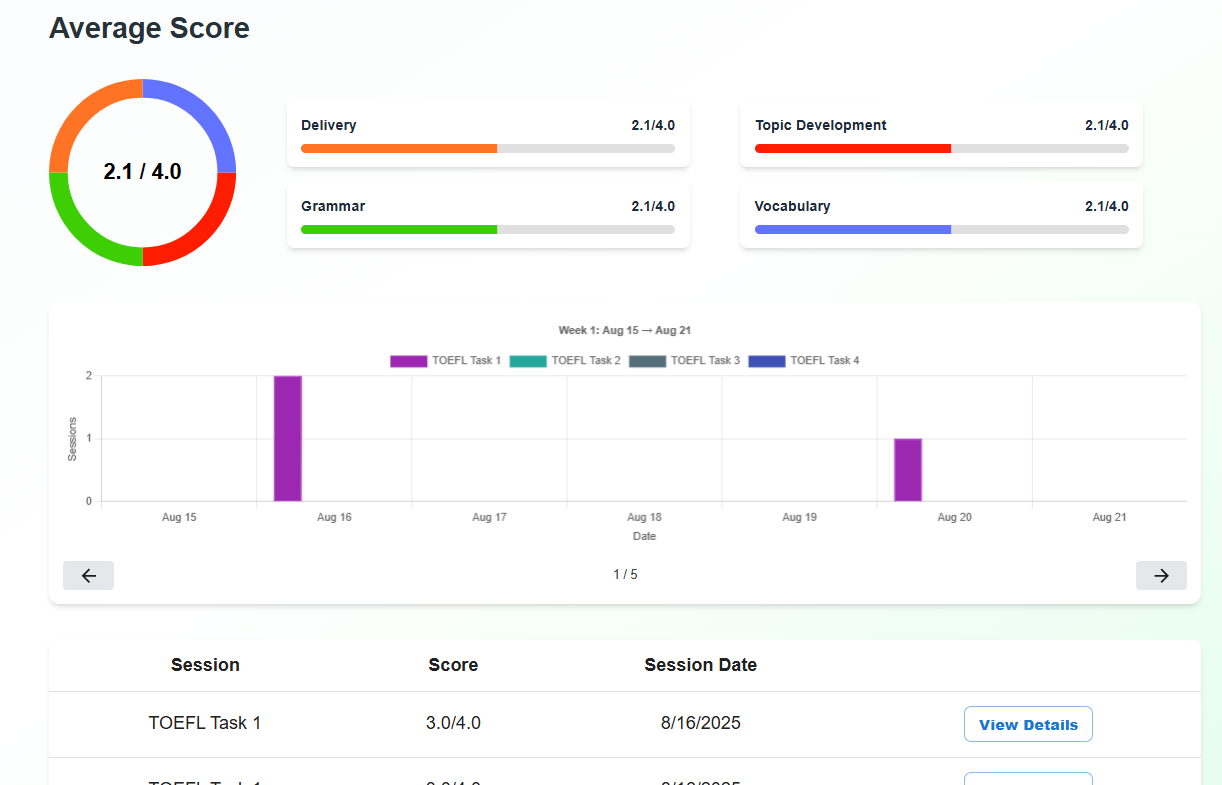1222x785 pixels.
Task: Click the Session column header
Action: (205, 665)
